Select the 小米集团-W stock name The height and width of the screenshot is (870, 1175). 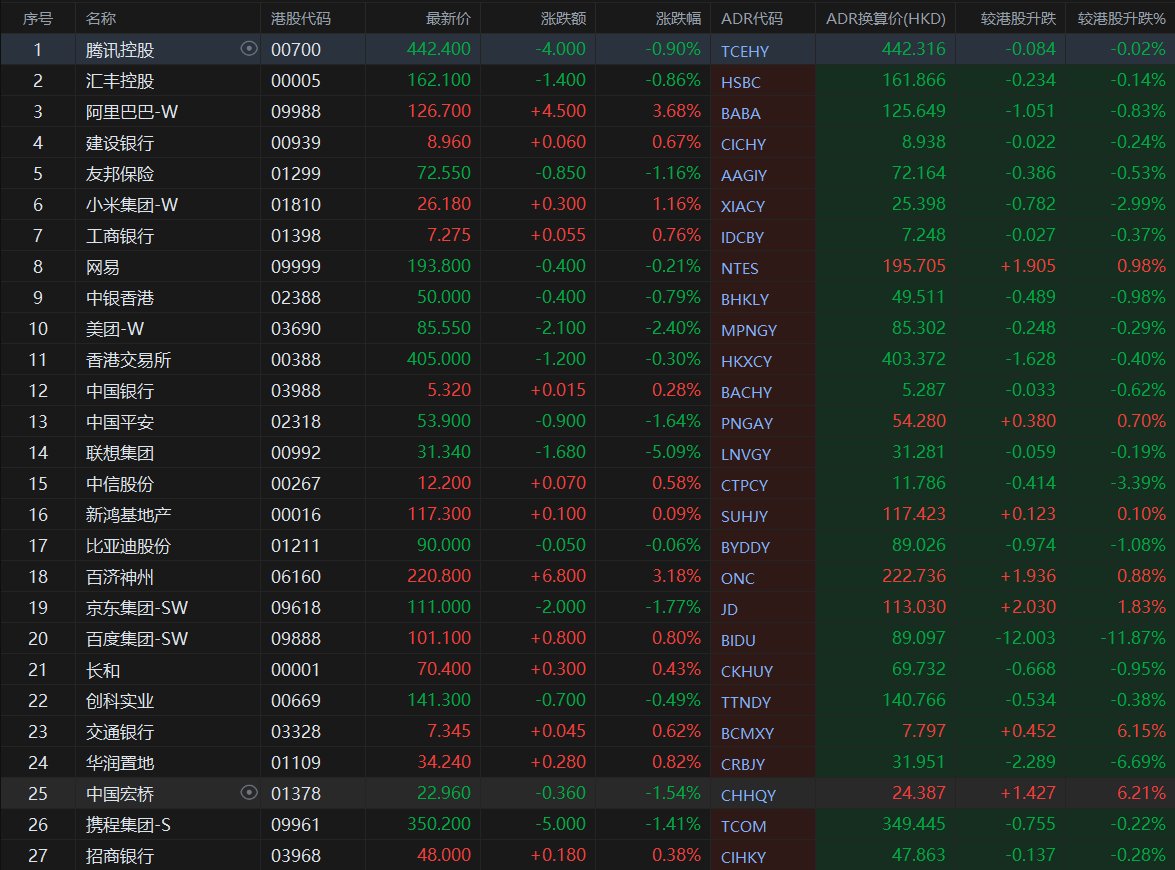point(132,205)
